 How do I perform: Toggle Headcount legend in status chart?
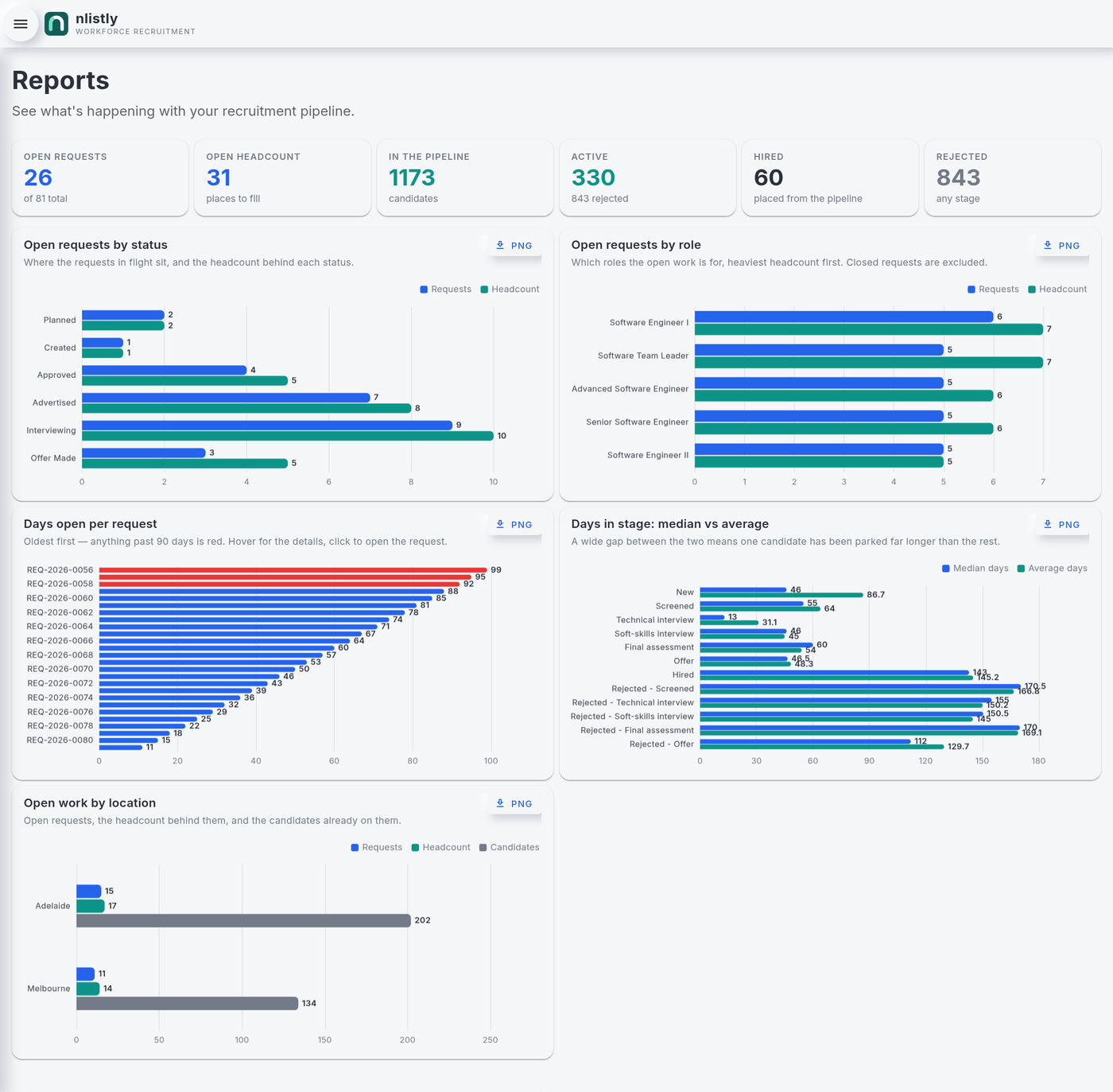click(510, 290)
